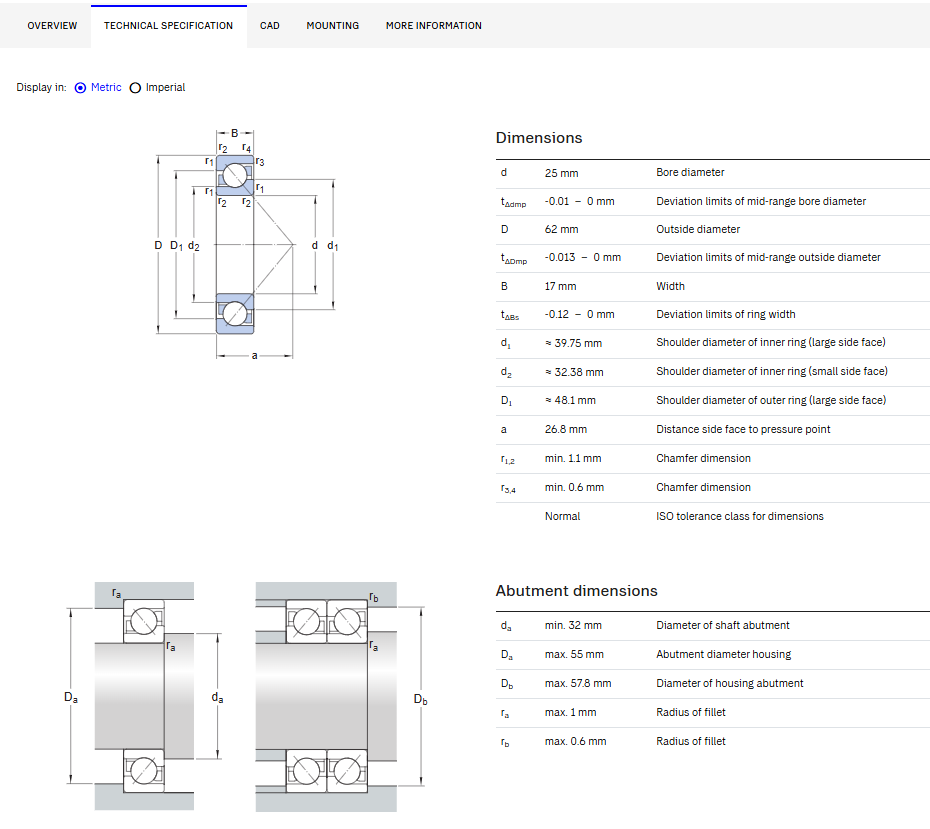The height and width of the screenshot is (829, 930).
Task: Click the value max. 1 mm
Action: (x=571, y=713)
